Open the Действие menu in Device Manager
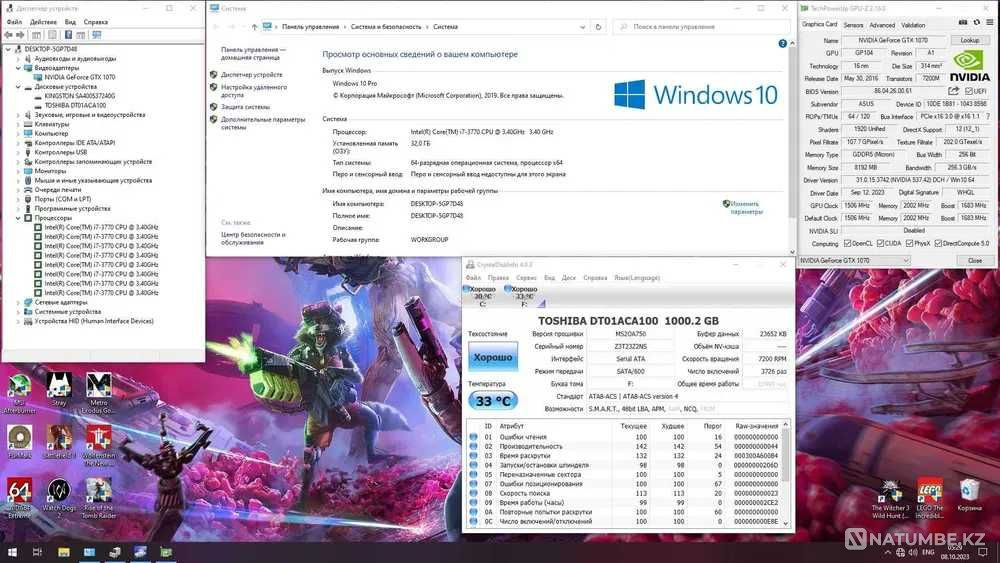This screenshot has height=563, width=1000. (43, 22)
